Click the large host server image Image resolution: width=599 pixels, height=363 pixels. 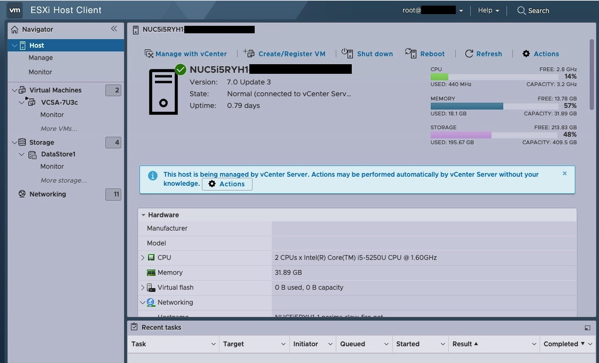pyautogui.click(x=164, y=92)
